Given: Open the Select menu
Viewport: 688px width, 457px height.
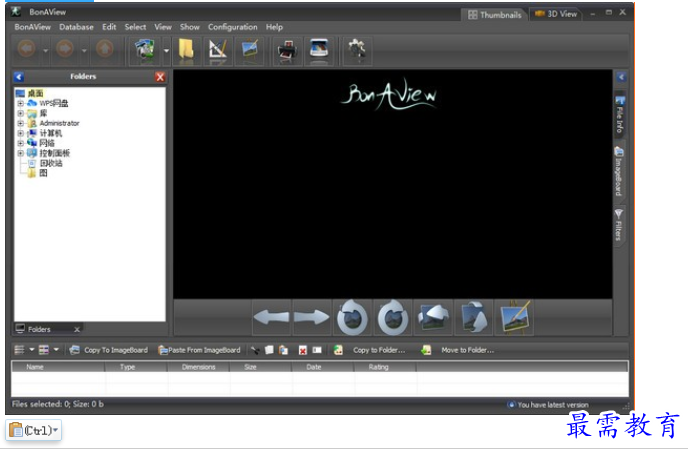Looking at the screenshot, I should click(x=135, y=27).
